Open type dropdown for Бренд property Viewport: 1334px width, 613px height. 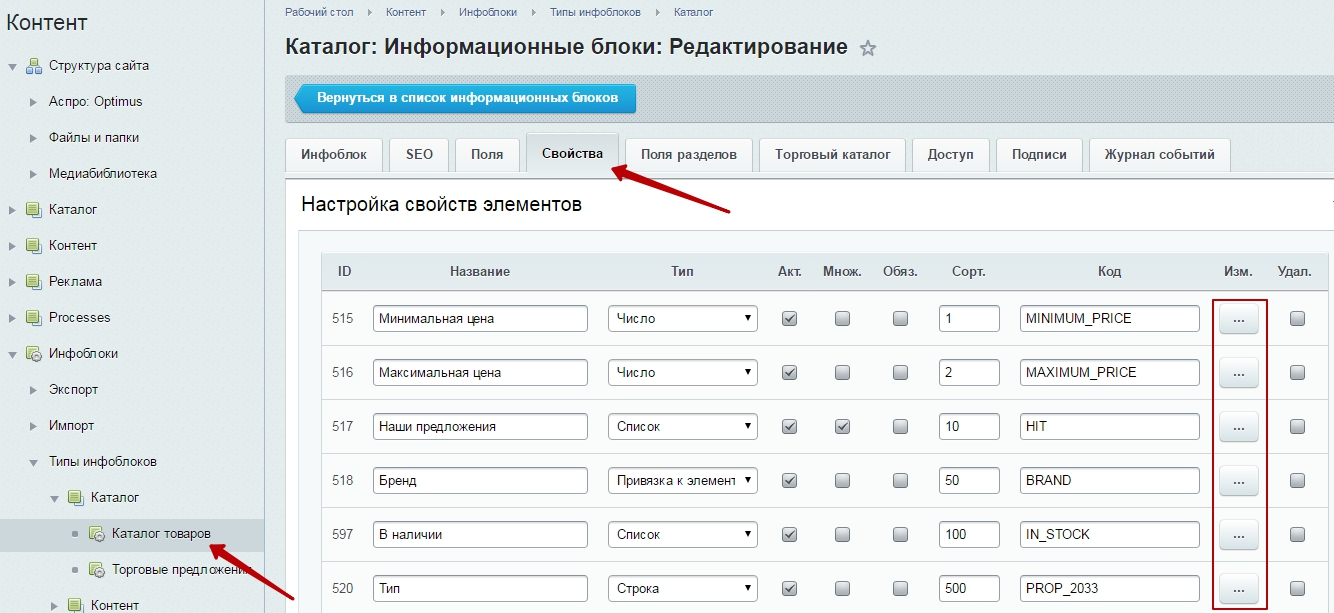tap(682, 481)
